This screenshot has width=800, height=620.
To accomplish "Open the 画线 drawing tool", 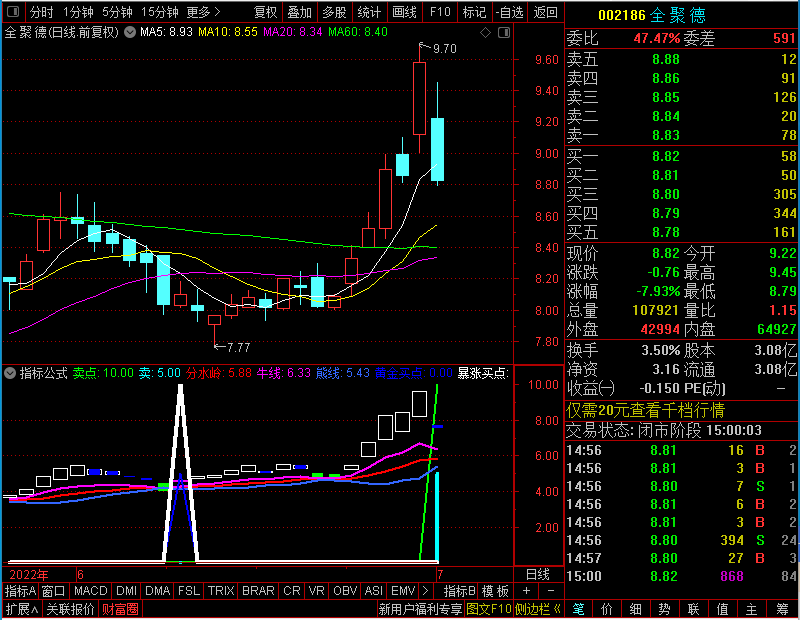I will click(x=405, y=12).
